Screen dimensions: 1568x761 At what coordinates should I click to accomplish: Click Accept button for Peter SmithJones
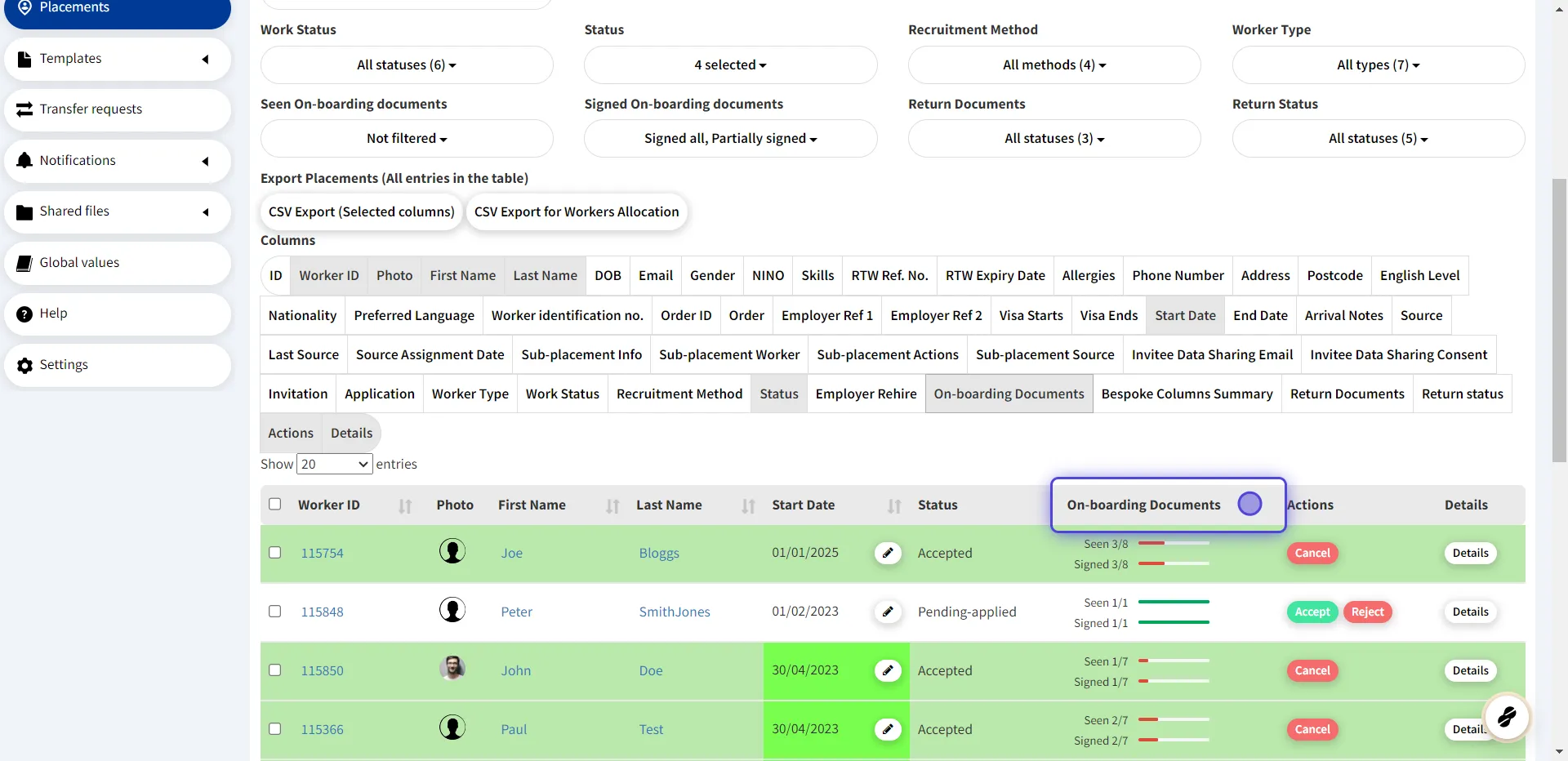point(1312,612)
